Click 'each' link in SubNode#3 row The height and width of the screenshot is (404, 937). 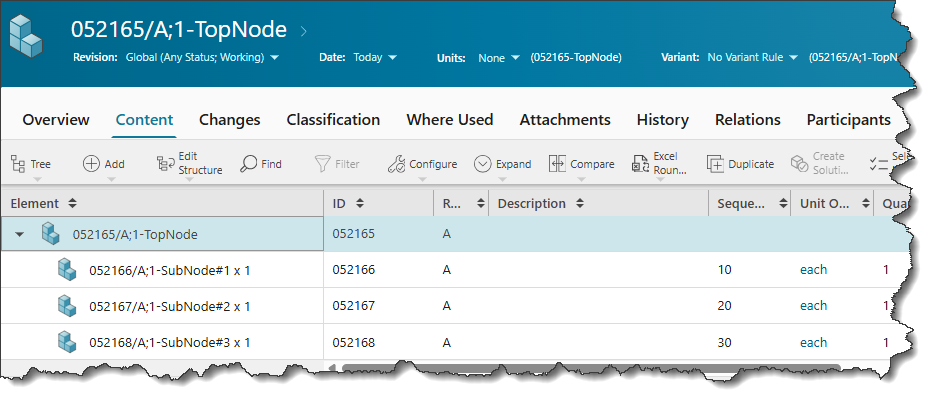(x=813, y=342)
